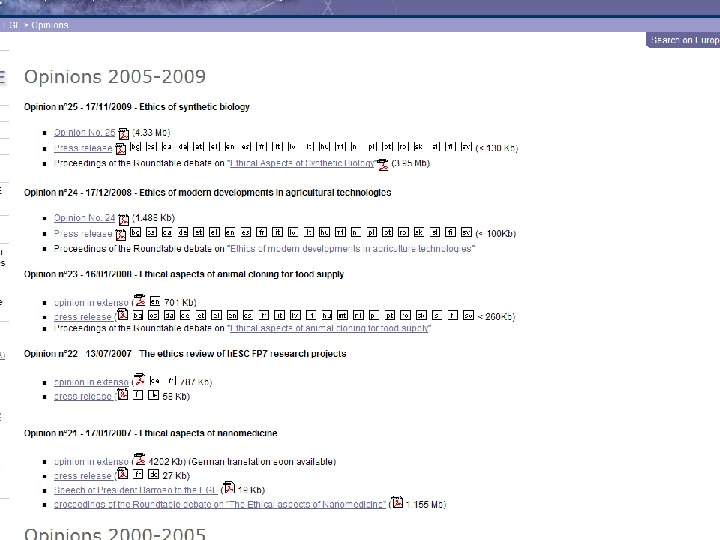The width and height of the screenshot is (720, 540).
Task: Click the 'Opinions 2005-2009' heading
Action: click(115, 77)
